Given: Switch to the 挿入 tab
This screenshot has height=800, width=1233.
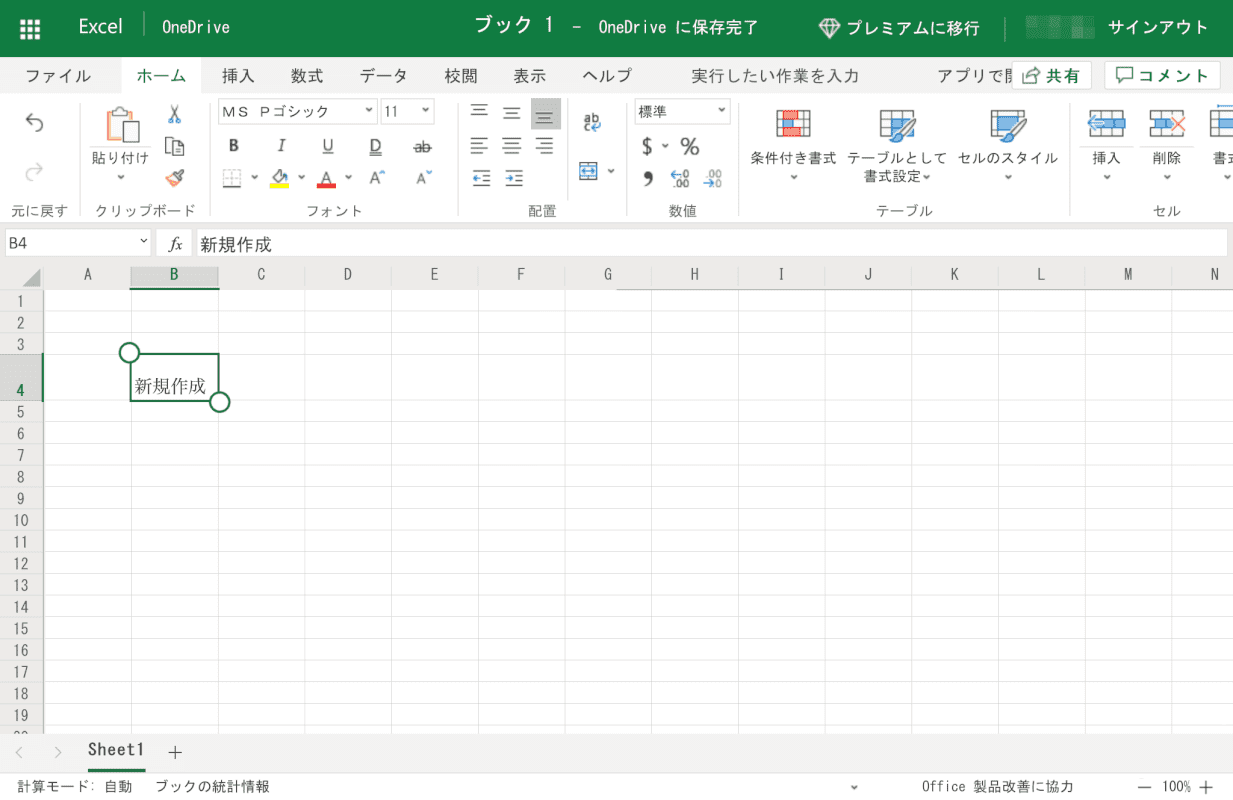Looking at the screenshot, I should tap(238, 76).
